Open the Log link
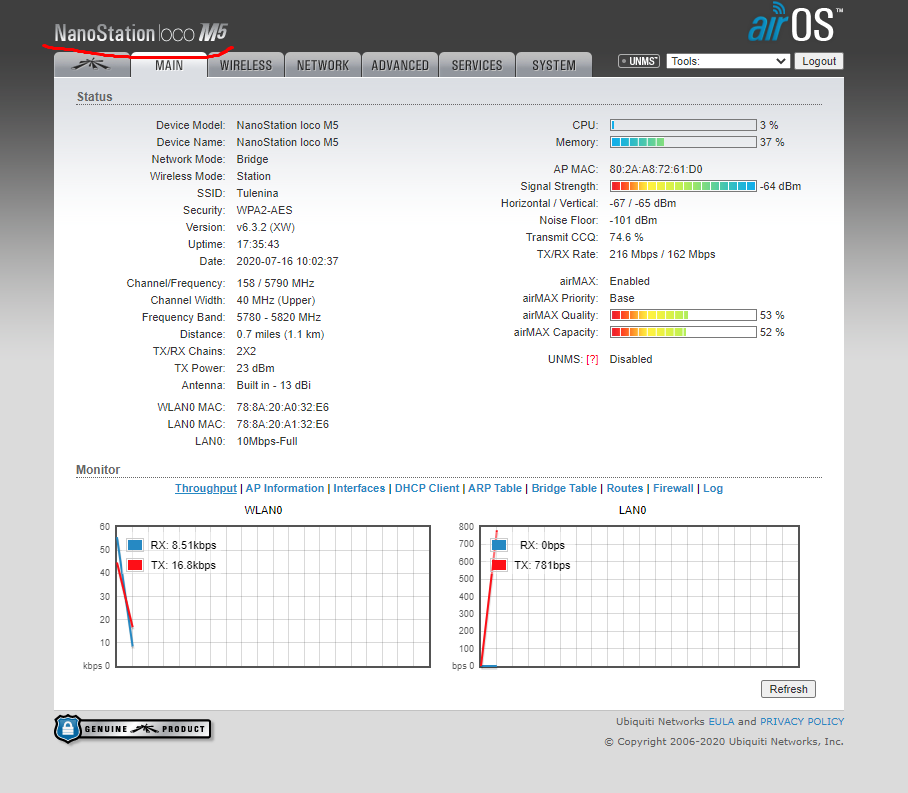908x793 pixels. 713,488
